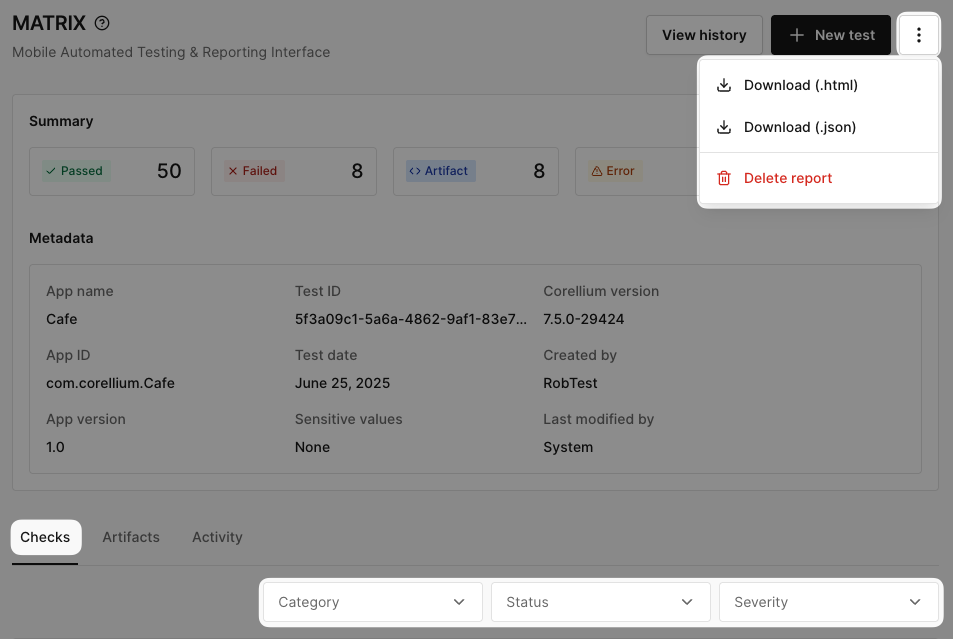Open the Status filter dropdown
Image resolution: width=953 pixels, height=639 pixels.
[x=600, y=602]
